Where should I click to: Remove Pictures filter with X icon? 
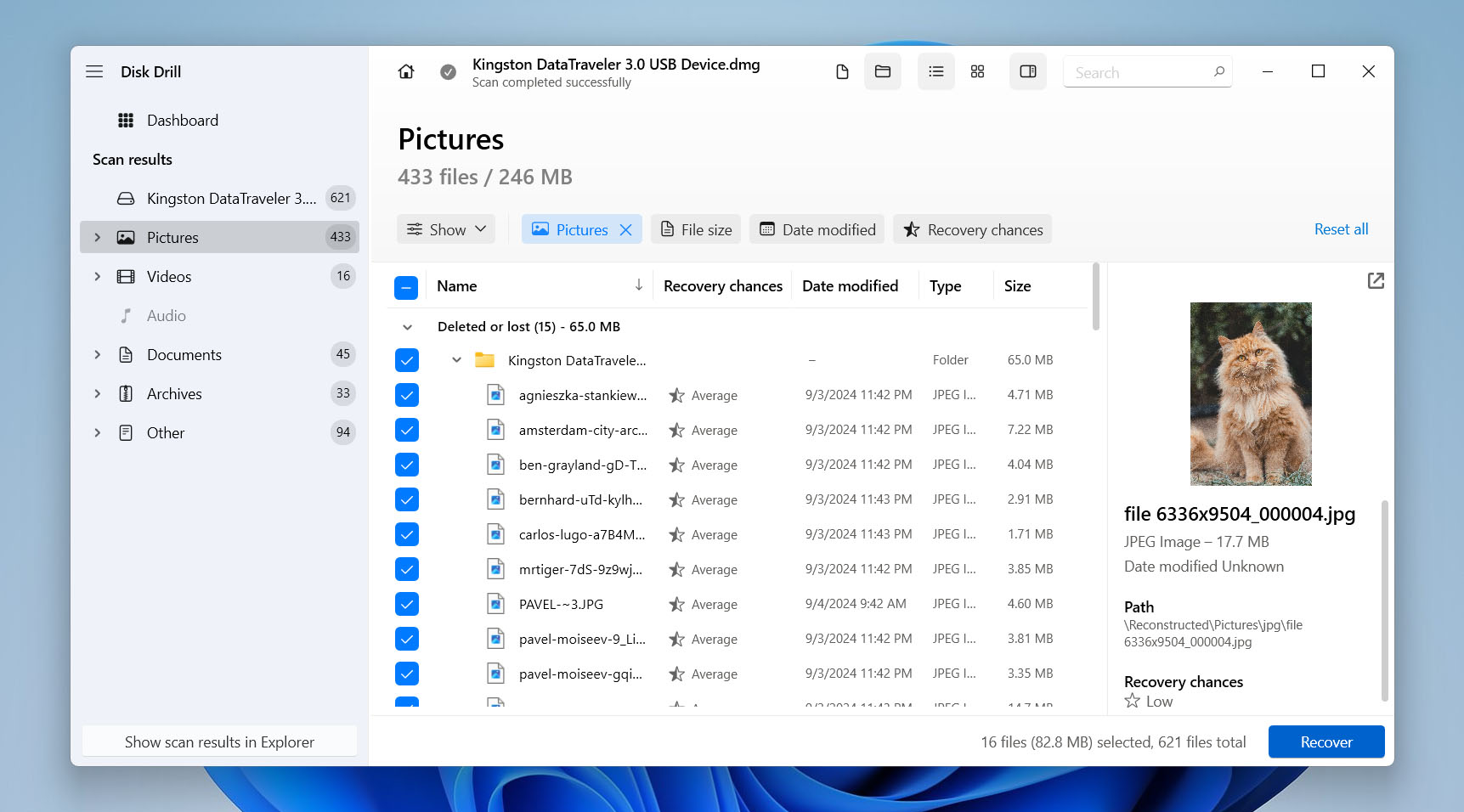(626, 230)
